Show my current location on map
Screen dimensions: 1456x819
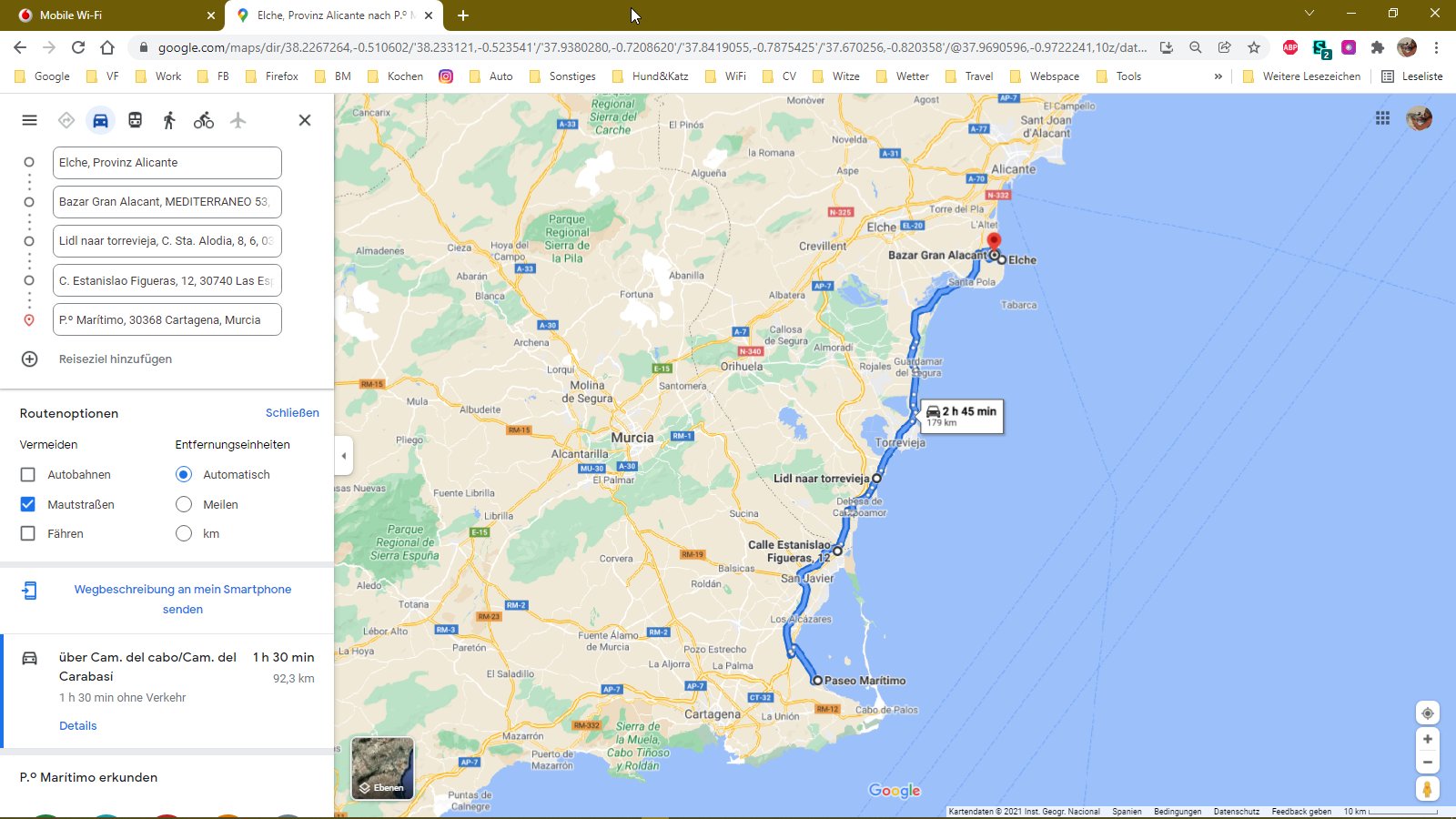[x=1427, y=713]
